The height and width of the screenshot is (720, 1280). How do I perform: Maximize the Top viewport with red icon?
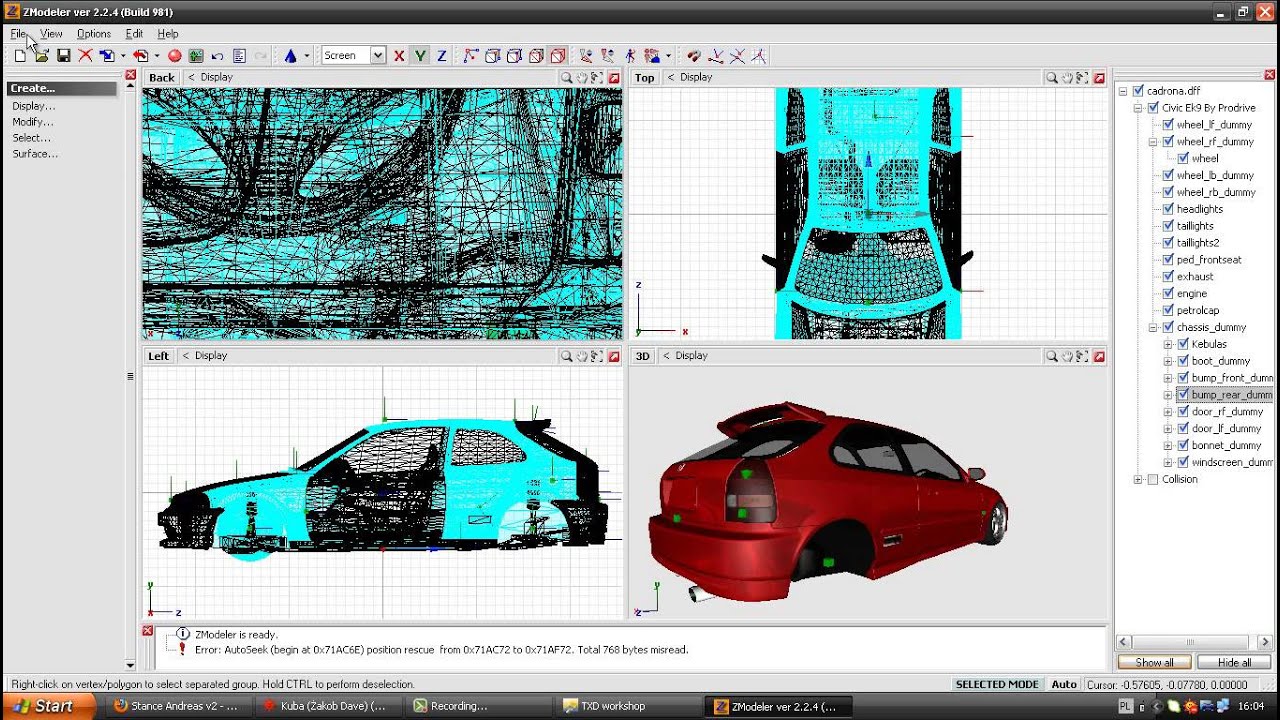click(x=1099, y=77)
